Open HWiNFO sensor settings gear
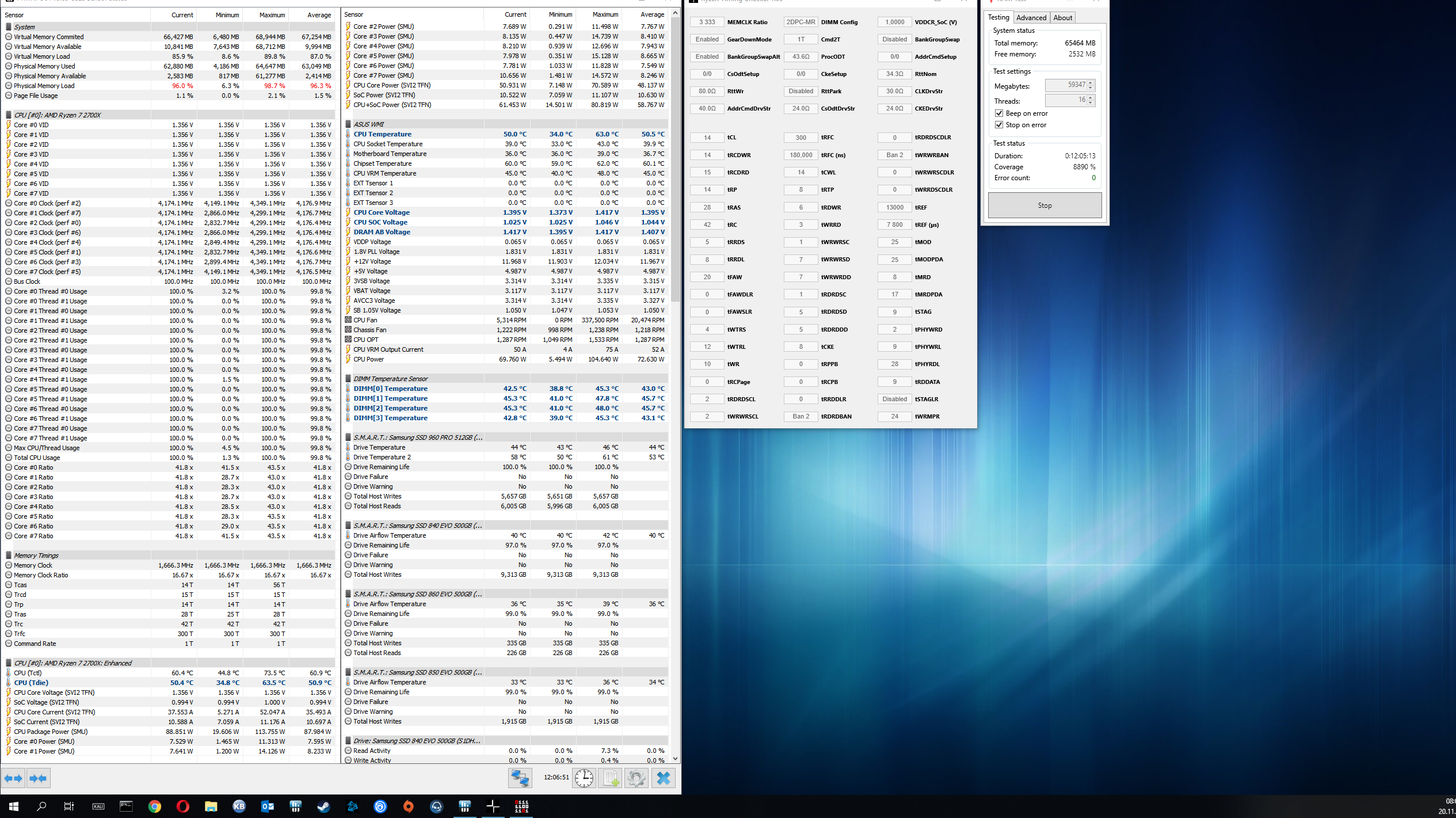The image size is (1456, 818). [636, 778]
